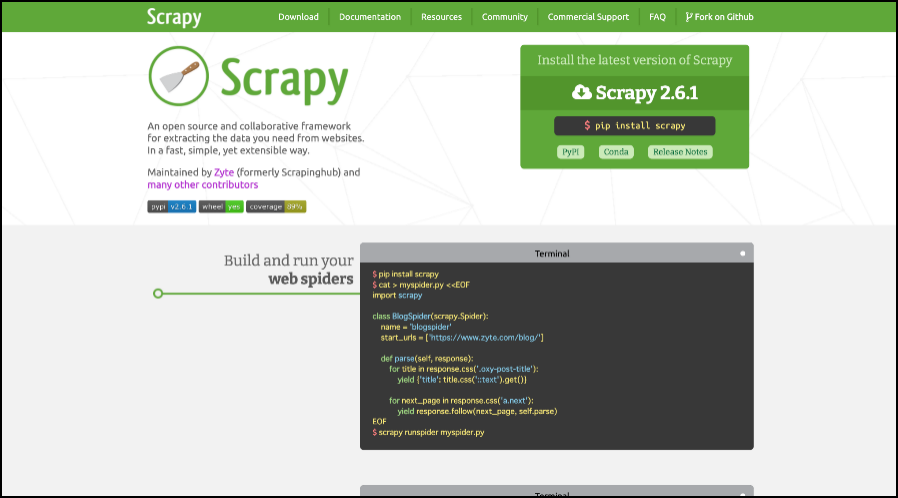
Task: Click 'def parse(self, response):' code line
Action: pos(427,358)
